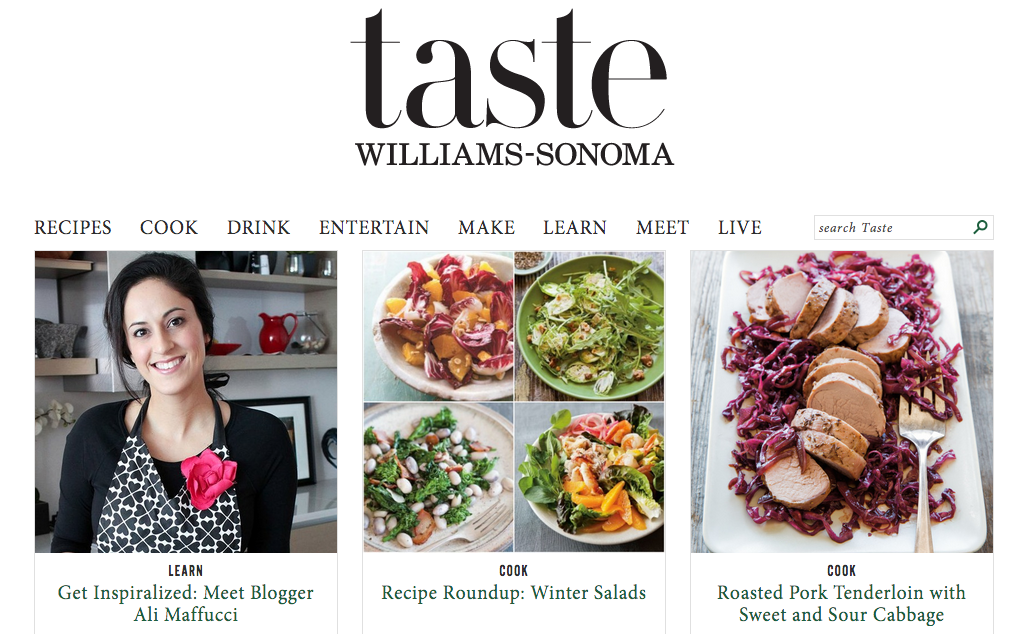Screen dimensions: 1021x634
Task: Focus the search Taste input field
Action: [892, 227]
